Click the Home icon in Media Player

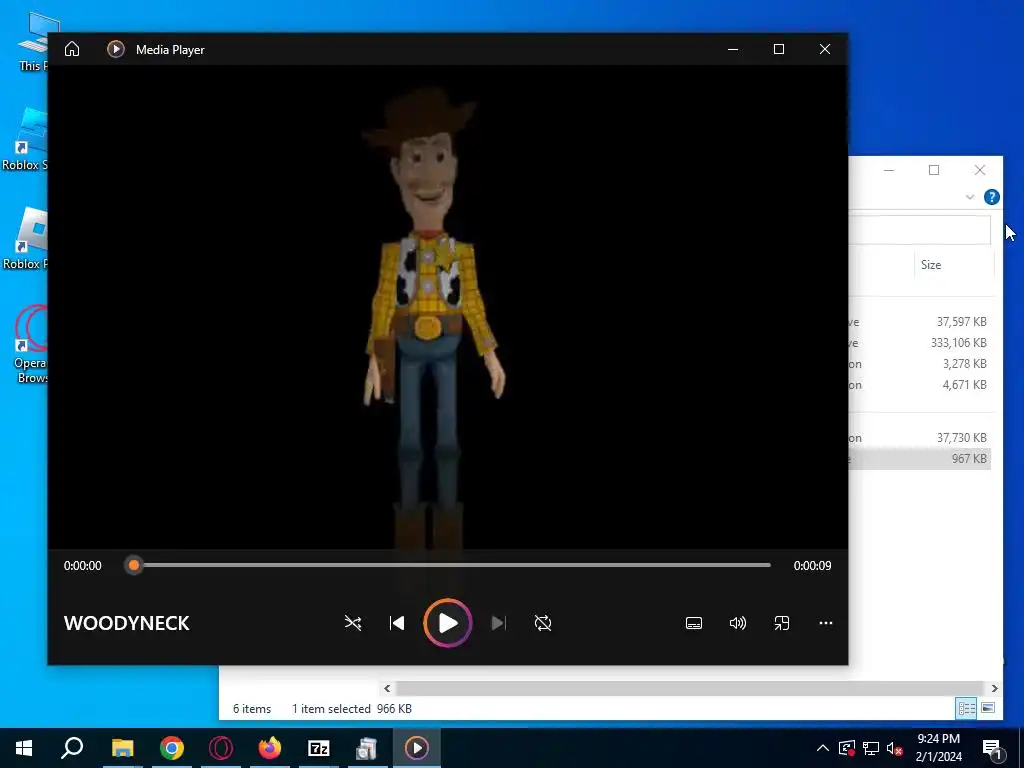[72, 49]
